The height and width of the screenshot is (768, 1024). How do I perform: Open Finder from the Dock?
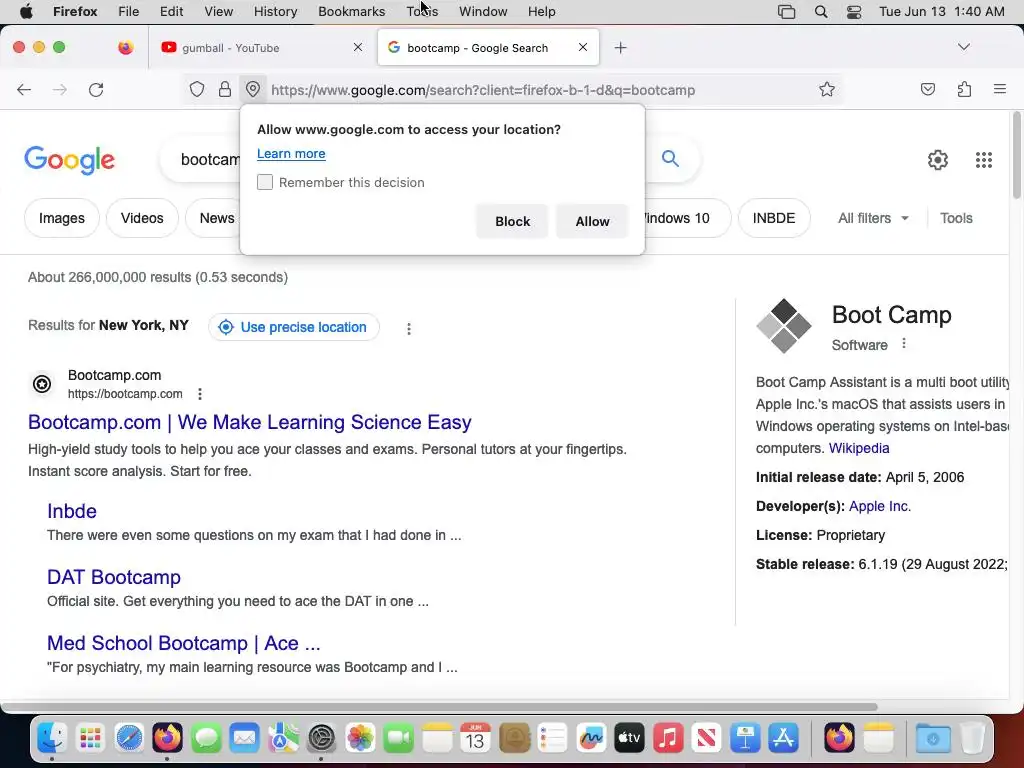coord(52,738)
